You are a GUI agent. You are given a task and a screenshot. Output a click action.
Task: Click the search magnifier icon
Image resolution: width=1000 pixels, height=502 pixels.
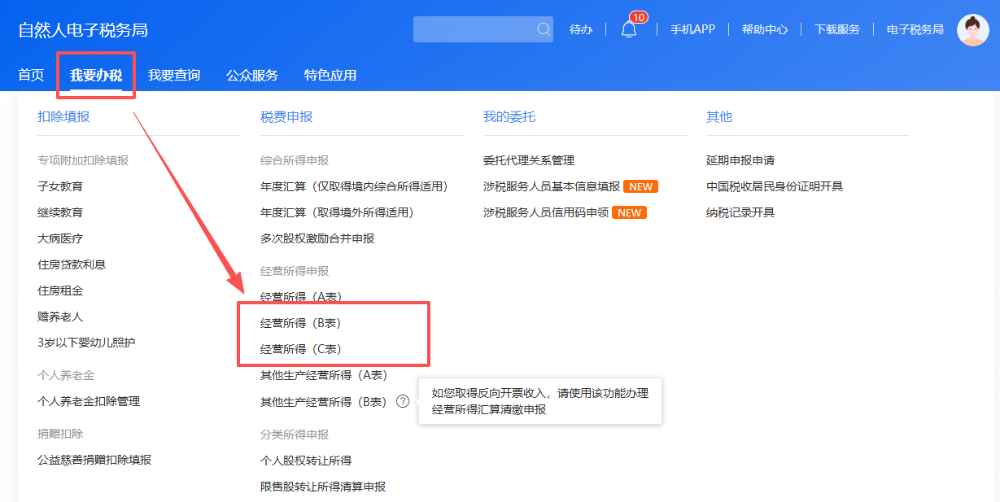pos(543,29)
